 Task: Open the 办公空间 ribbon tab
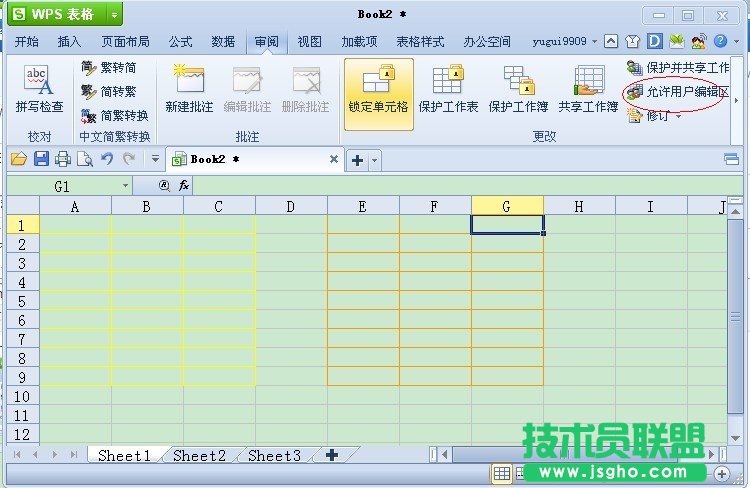487,42
